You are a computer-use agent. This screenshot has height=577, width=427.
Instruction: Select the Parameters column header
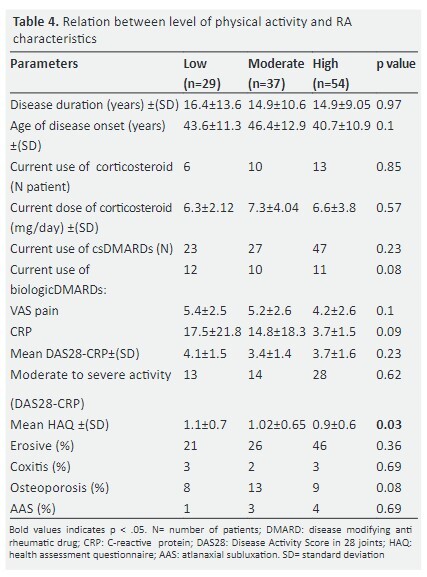[44, 64]
